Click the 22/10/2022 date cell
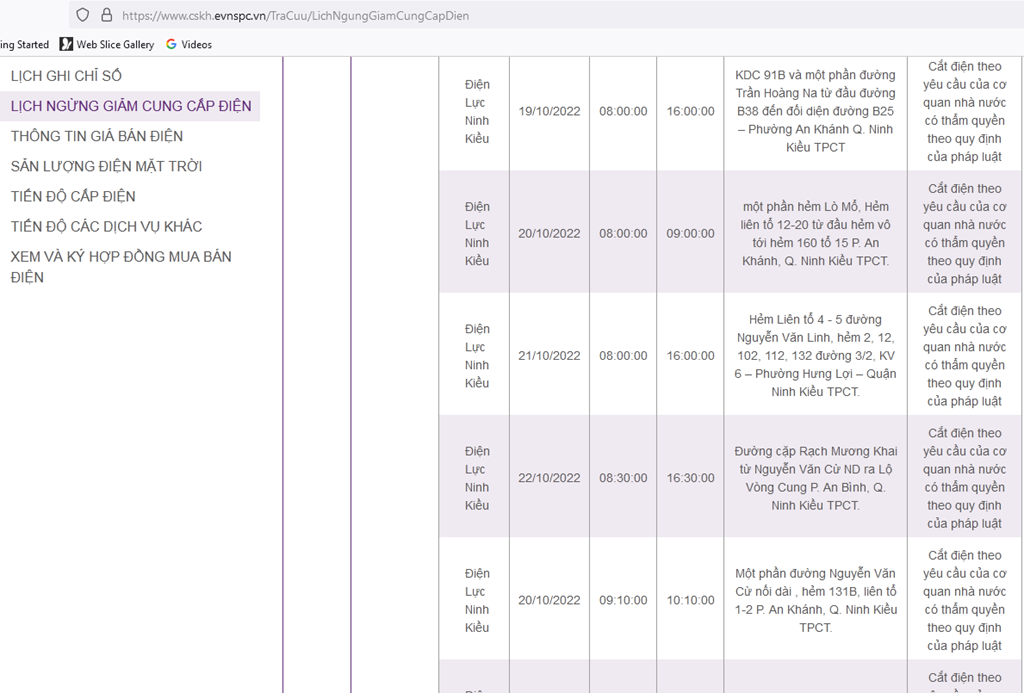1024x693 pixels. coord(549,478)
